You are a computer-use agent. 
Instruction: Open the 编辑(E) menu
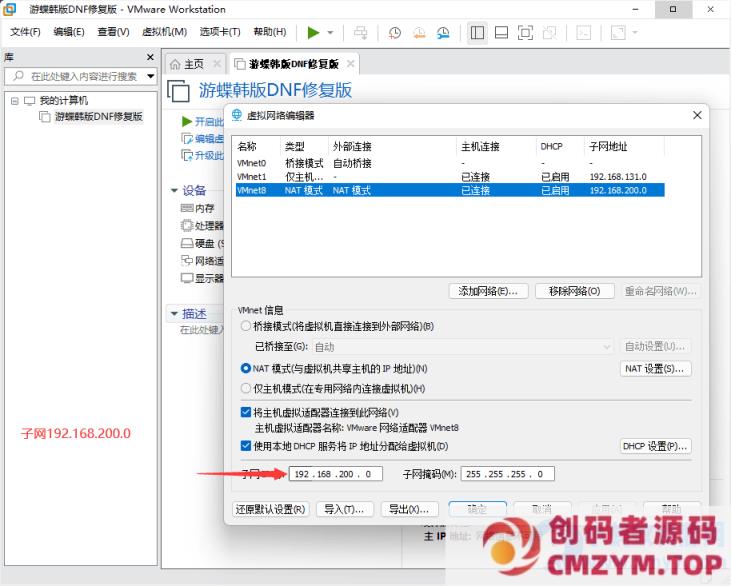point(69,32)
